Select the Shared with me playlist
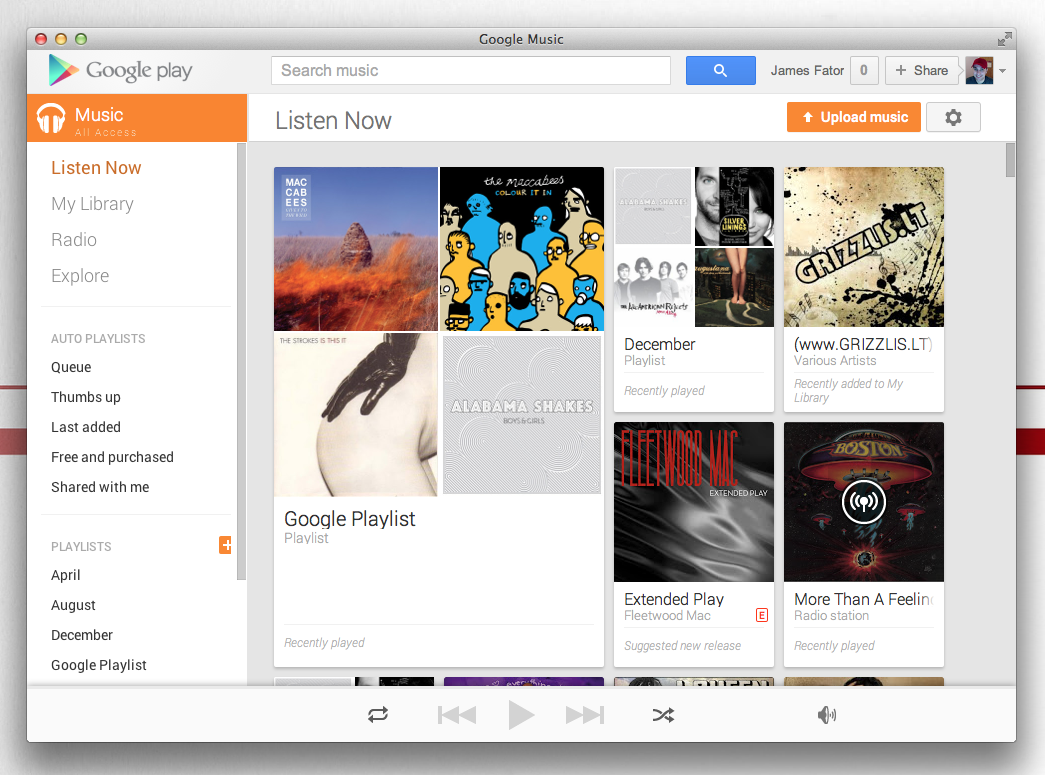This screenshot has height=775, width=1045. [100, 487]
